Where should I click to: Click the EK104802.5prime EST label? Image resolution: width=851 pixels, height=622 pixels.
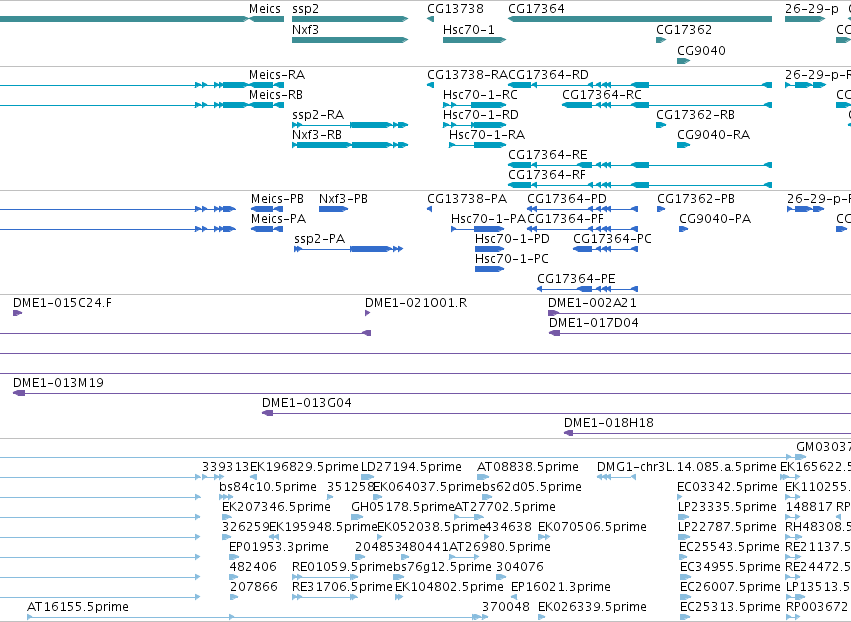coord(449,587)
